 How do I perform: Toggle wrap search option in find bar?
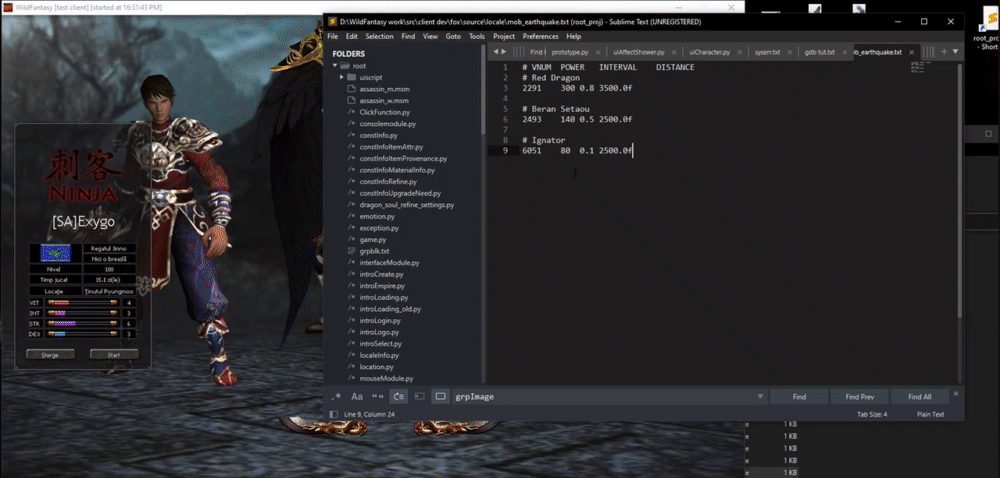point(399,396)
